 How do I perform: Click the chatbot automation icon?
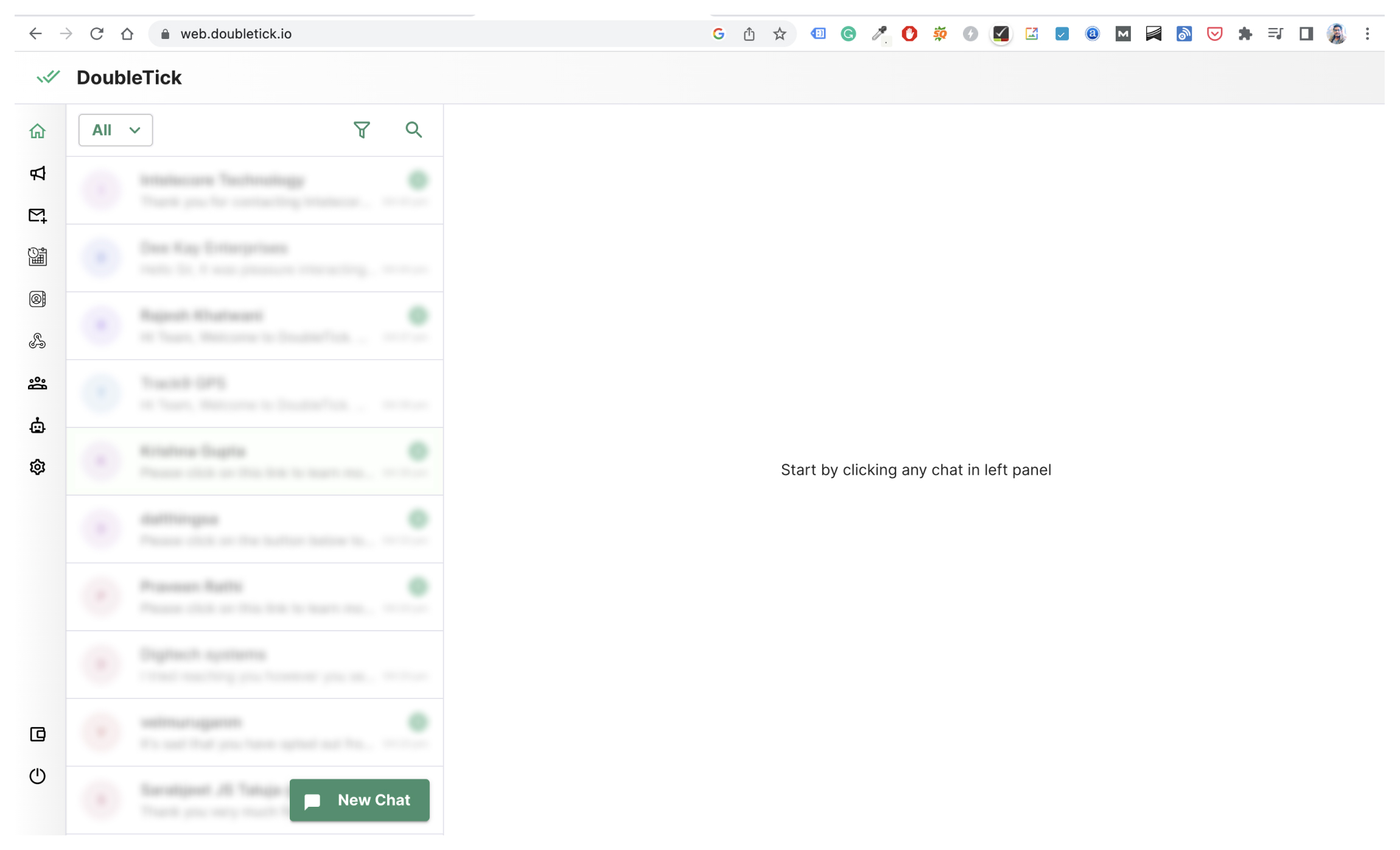pyautogui.click(x=37, y=425)
